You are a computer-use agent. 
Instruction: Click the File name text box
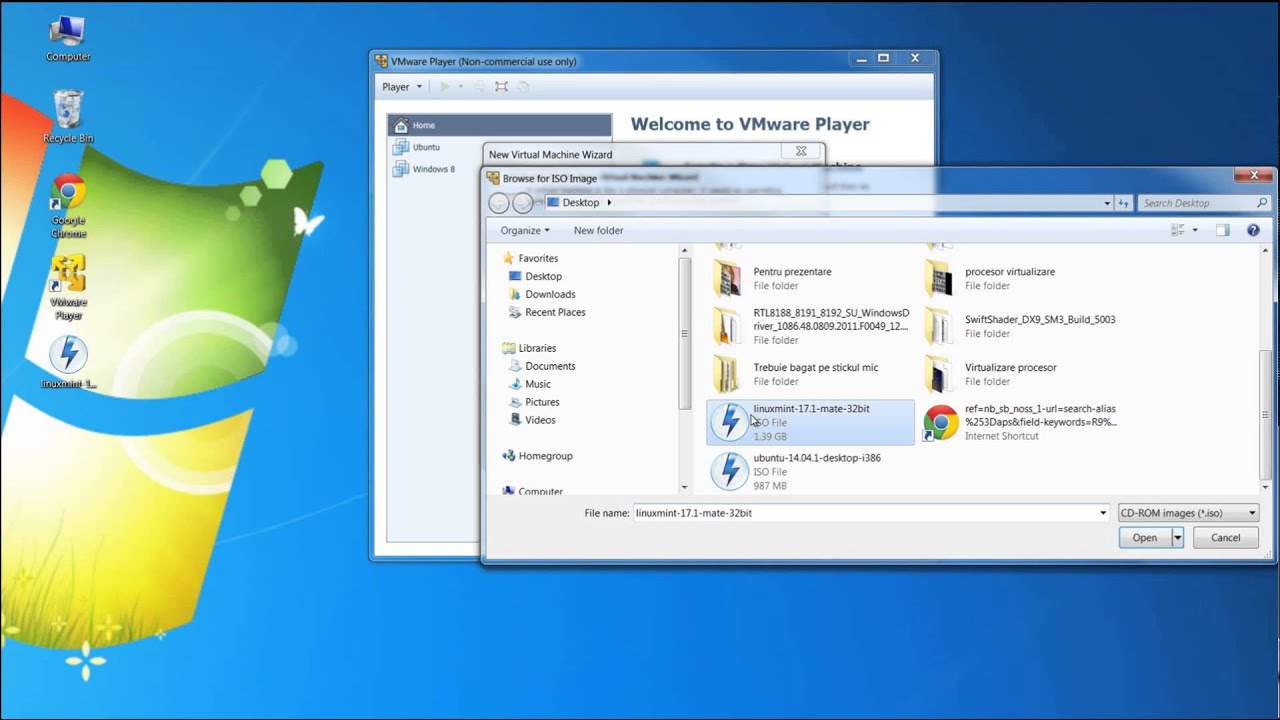[x=864, y=513]
